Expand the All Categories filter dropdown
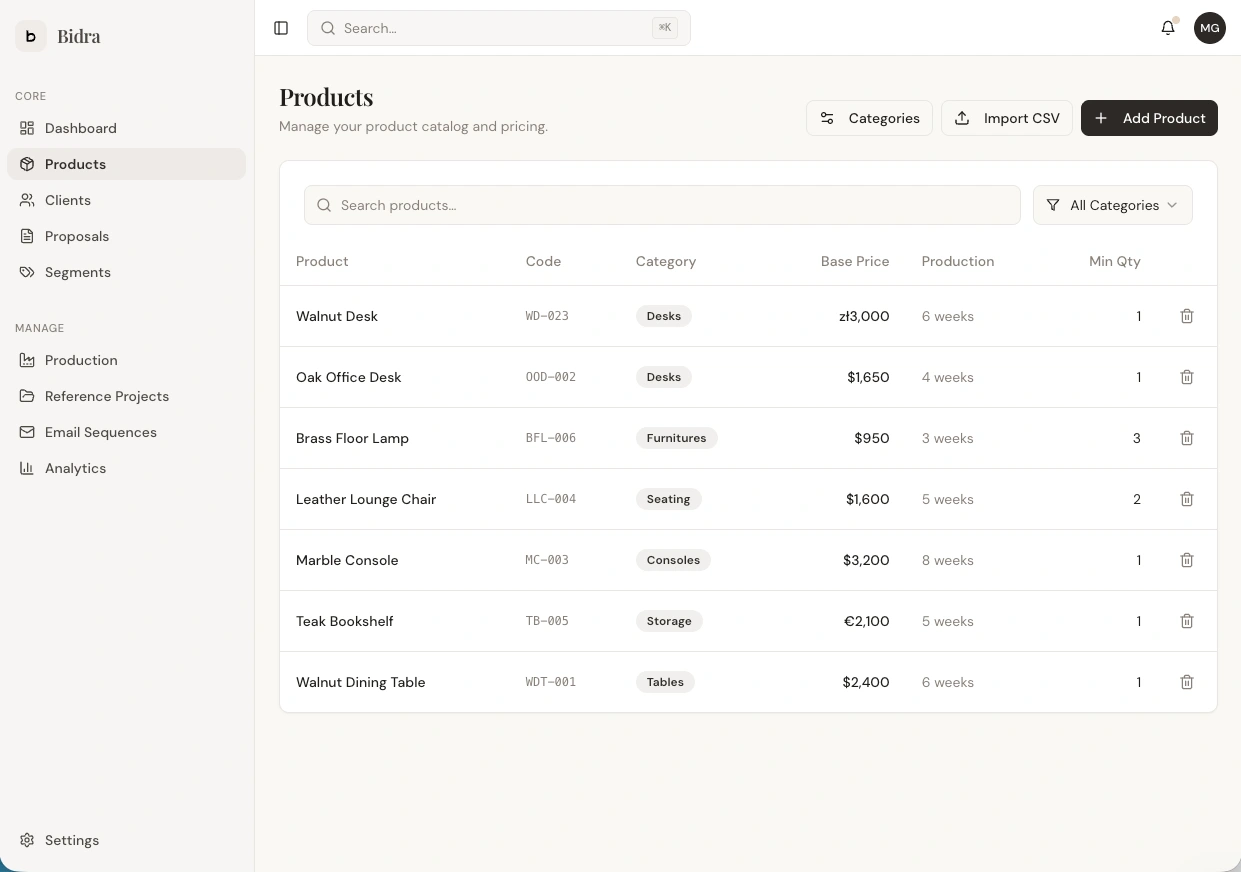Viewport: 1241px width, 872px height. (1112, 205)
